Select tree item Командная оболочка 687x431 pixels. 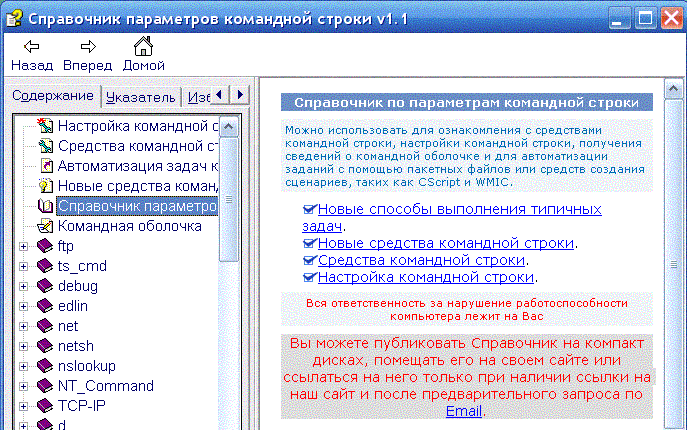tap(130, 226)
